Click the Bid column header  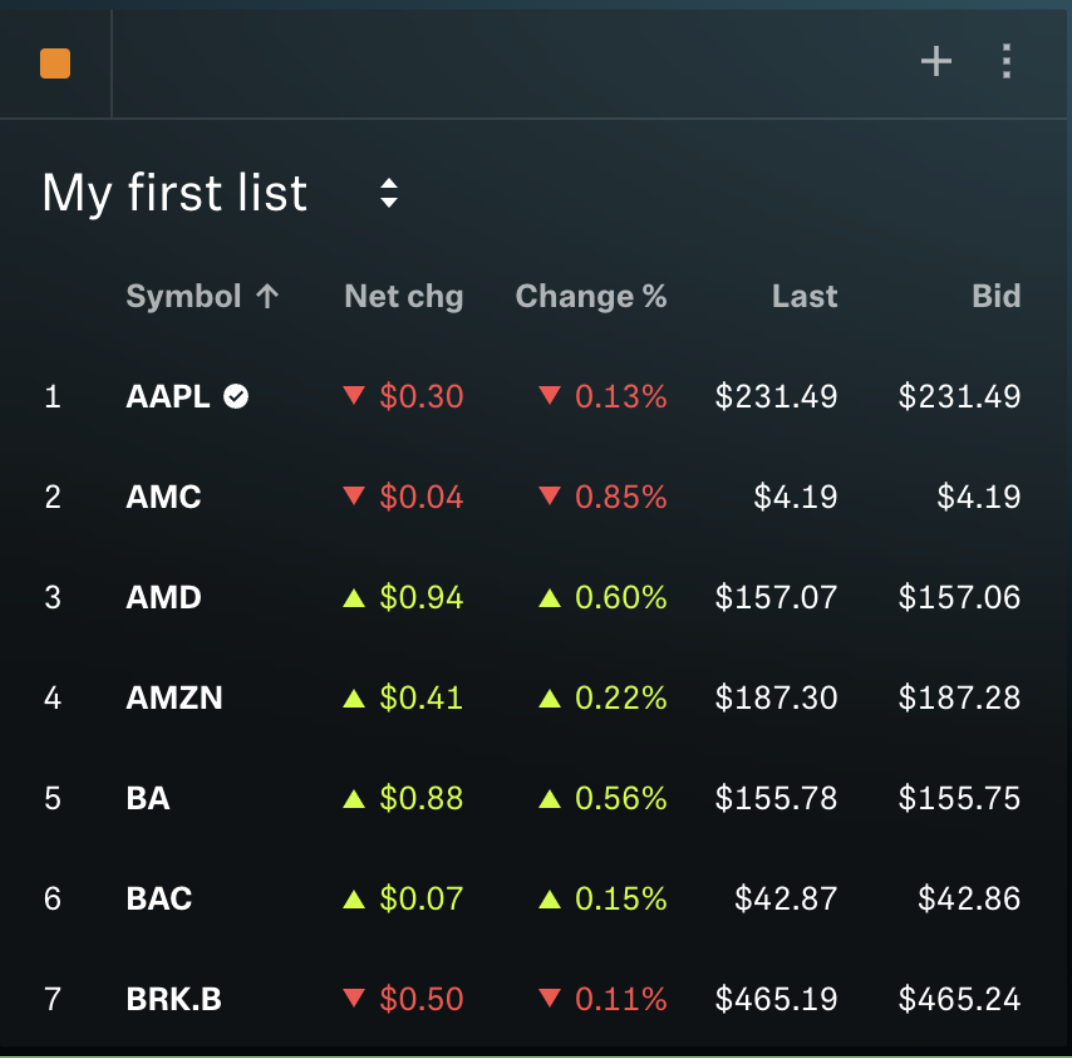[x=996, y=296]
